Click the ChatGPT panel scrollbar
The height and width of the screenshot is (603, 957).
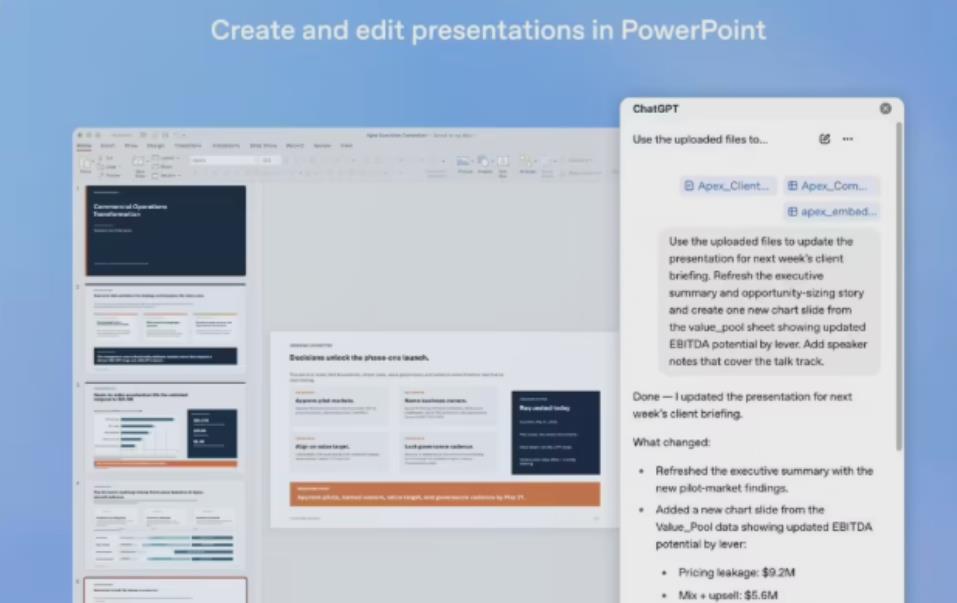(898, 287)
